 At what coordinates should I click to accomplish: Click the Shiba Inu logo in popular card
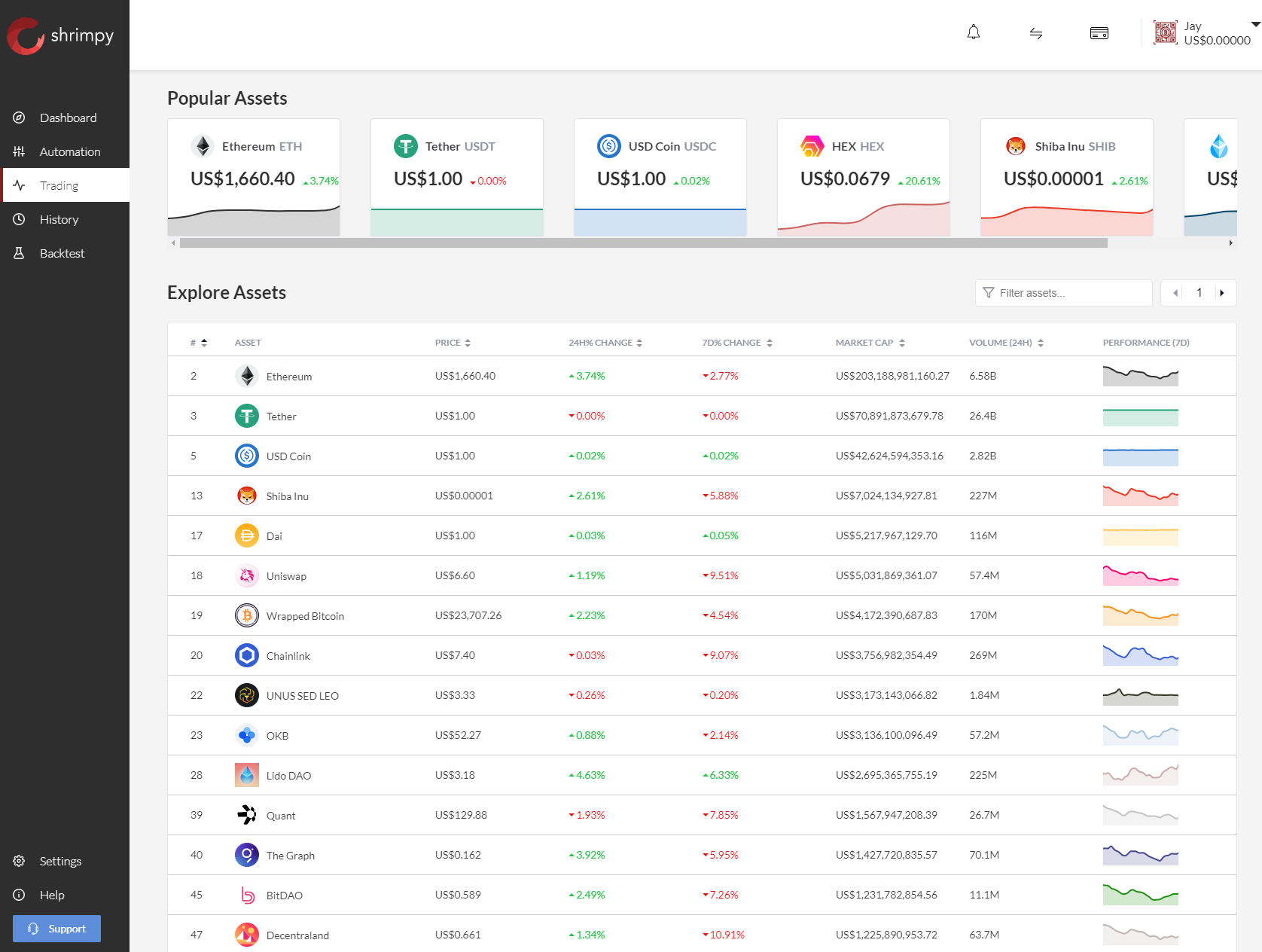[1016, 146]
